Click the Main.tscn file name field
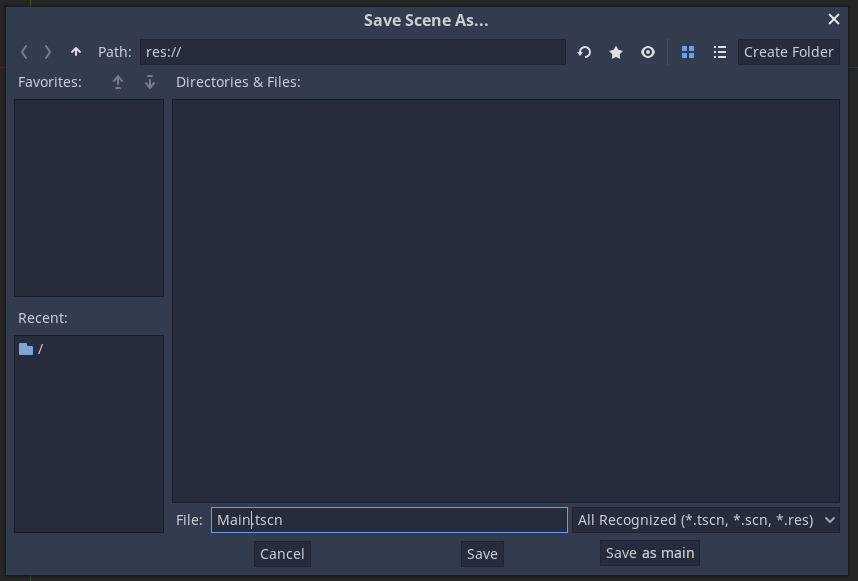 389,520
